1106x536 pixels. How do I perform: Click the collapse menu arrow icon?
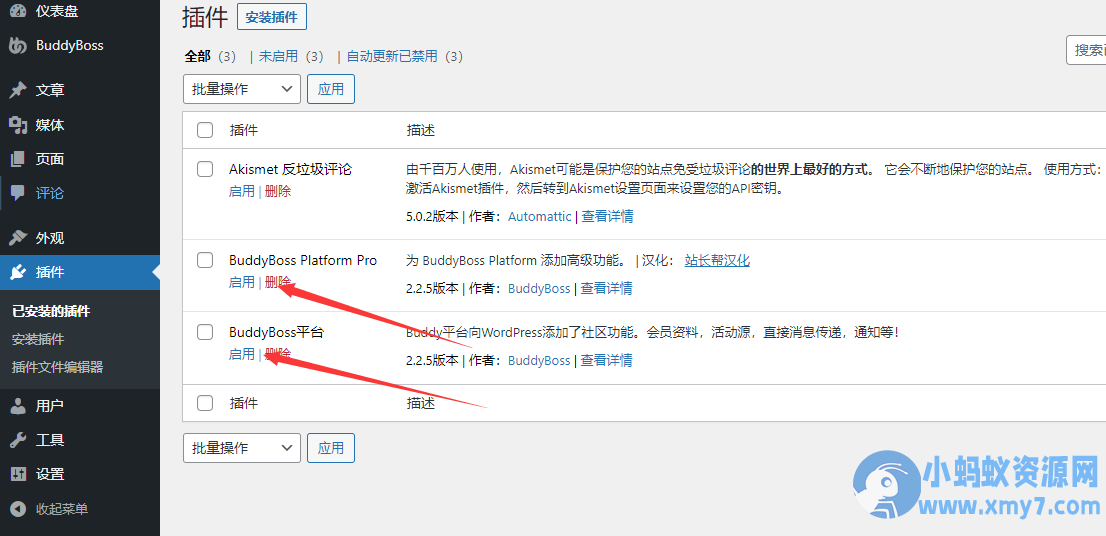coord(18,508)
